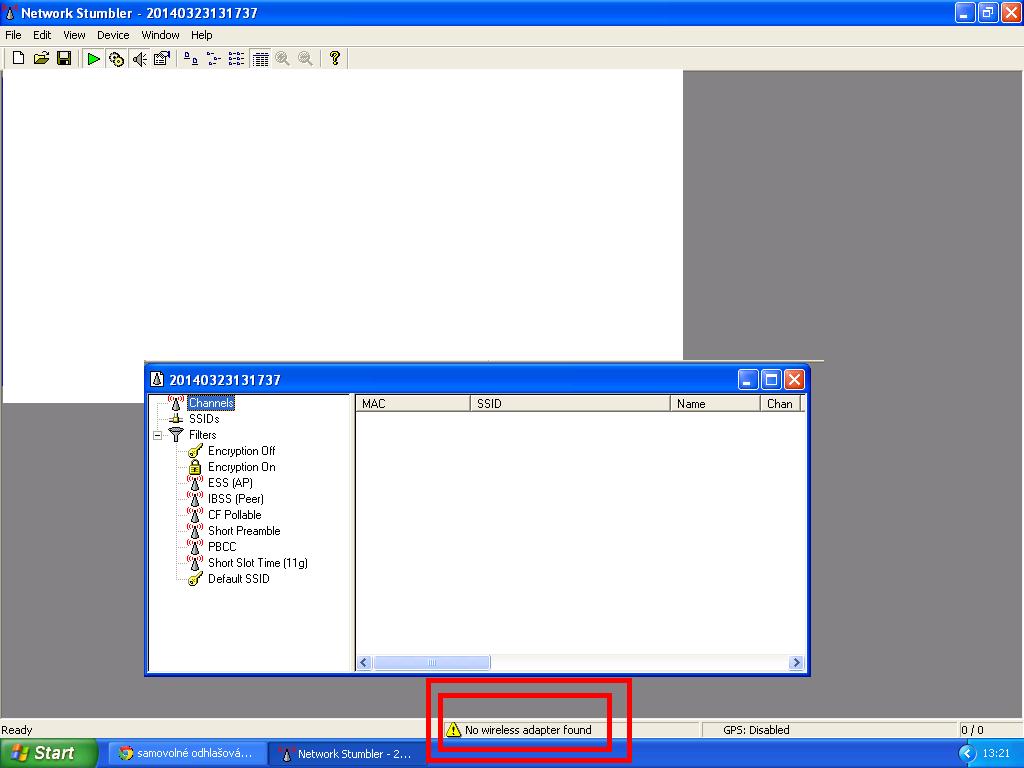Screen dimensions: 1024x768
Task: Click the GPS: Disabled status text
Action: coord(756,730)
